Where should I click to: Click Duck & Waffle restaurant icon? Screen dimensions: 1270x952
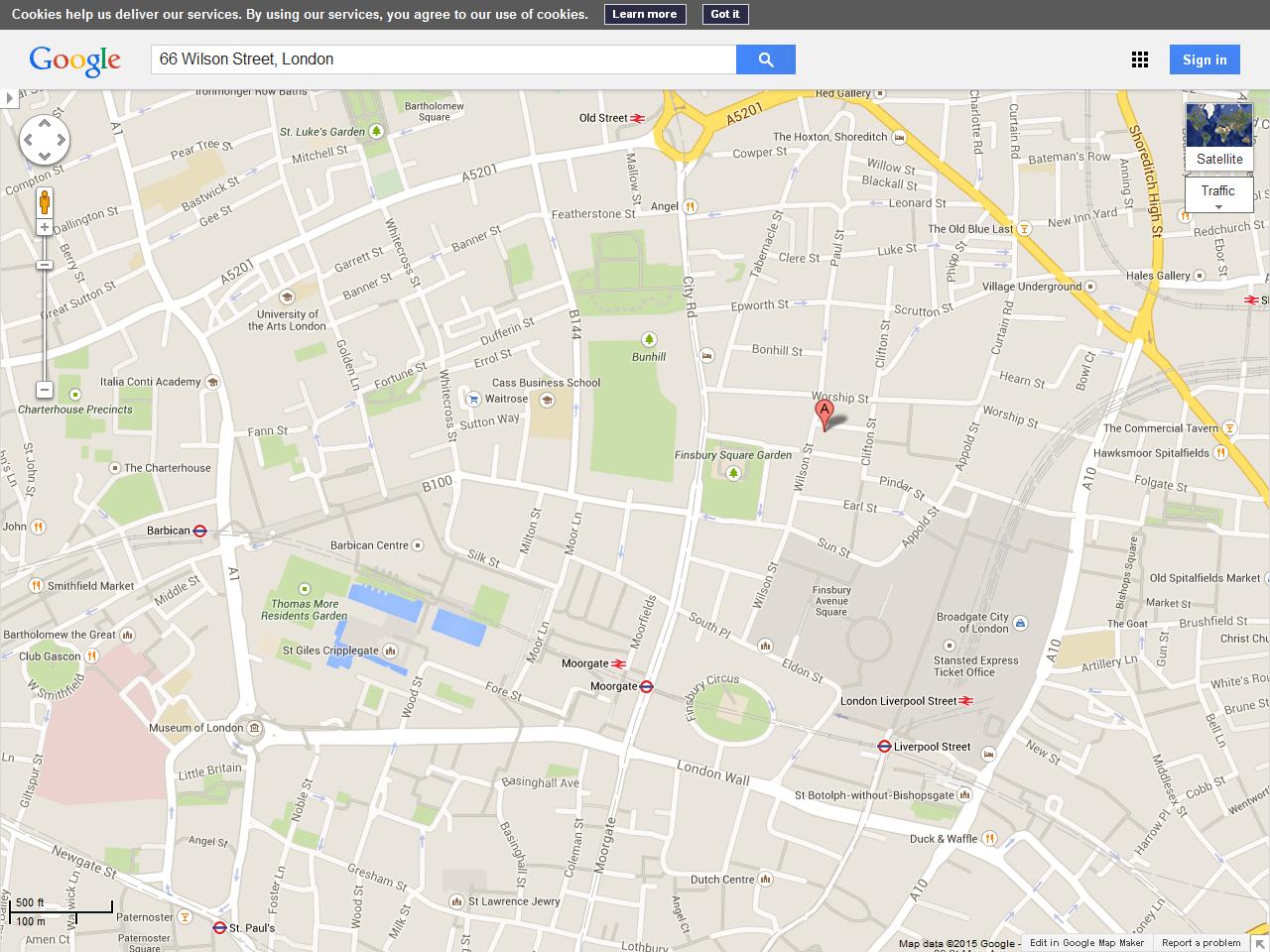[x=989, y=839]
